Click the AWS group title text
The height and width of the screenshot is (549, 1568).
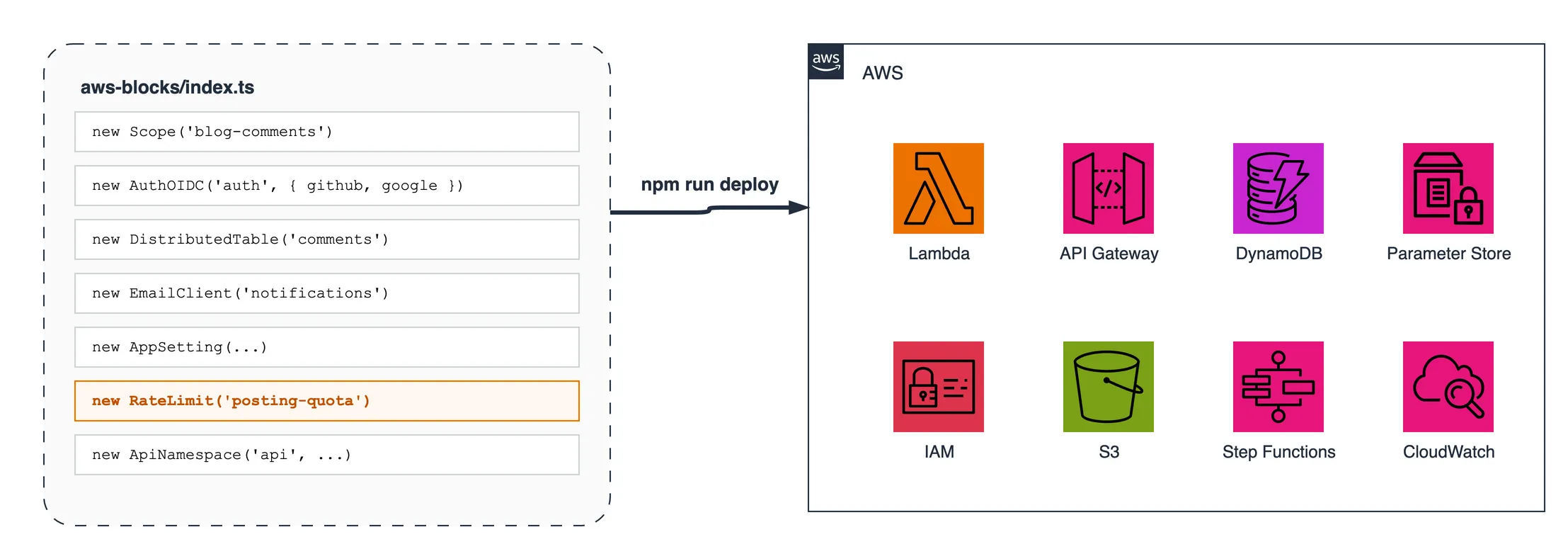pos(883,73)
